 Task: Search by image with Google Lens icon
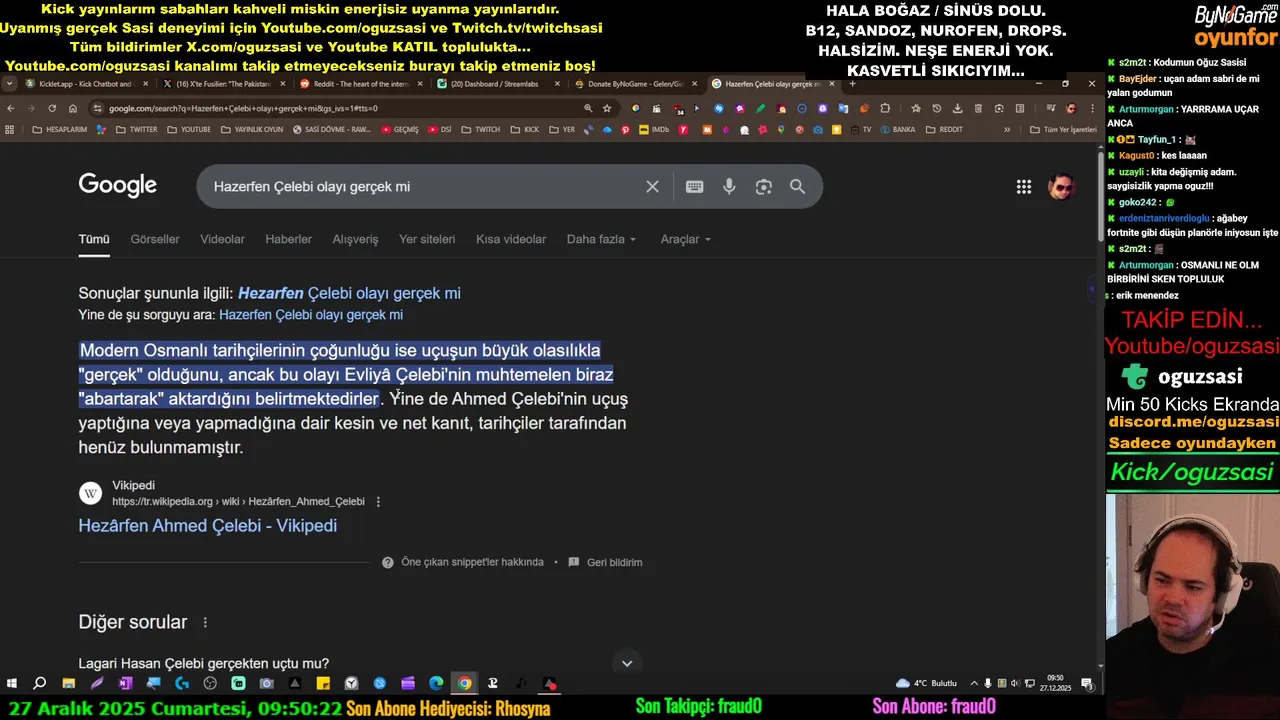764,187
